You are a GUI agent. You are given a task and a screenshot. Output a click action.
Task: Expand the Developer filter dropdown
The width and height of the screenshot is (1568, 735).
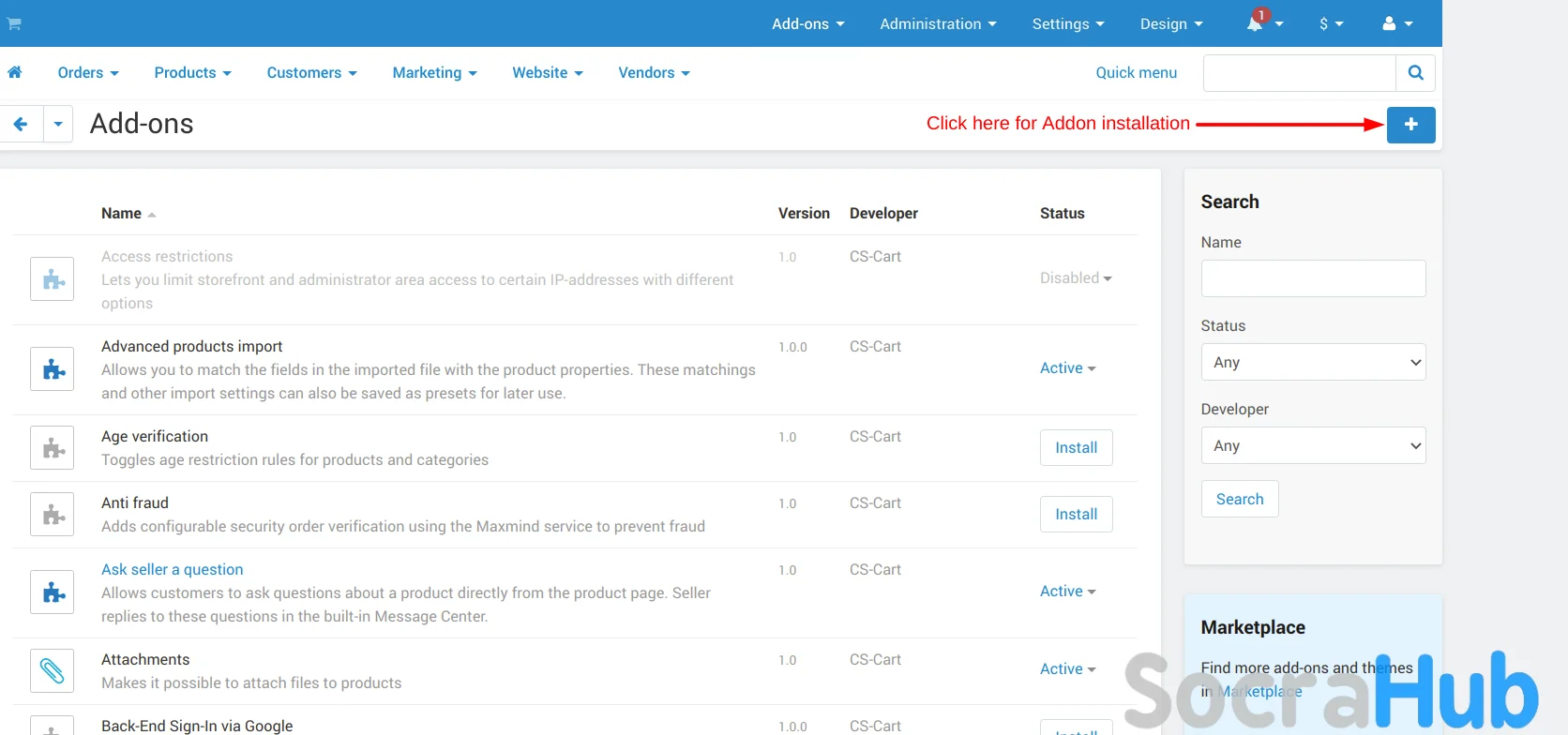1312,445
